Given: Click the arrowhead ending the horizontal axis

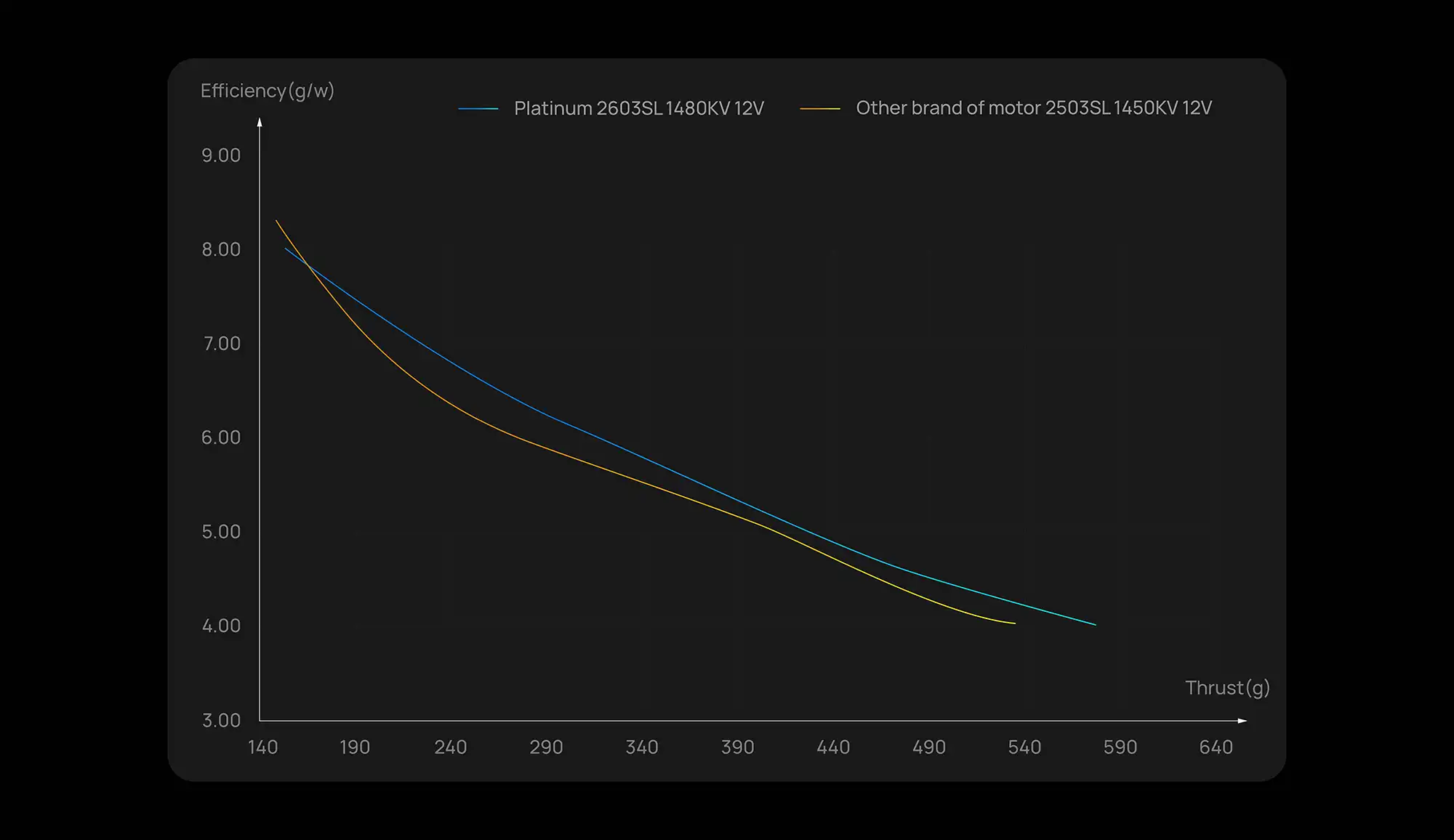Looking at the screenshot, I should tap(1242, 721).
